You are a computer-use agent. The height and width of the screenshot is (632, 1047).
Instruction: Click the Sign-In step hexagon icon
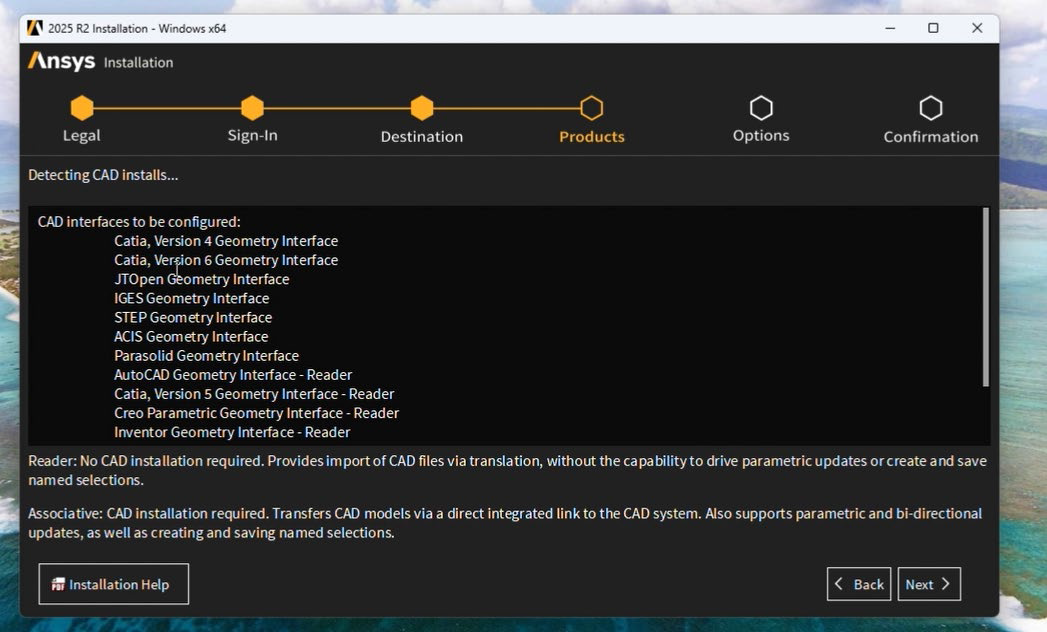(x=252, y=108)
